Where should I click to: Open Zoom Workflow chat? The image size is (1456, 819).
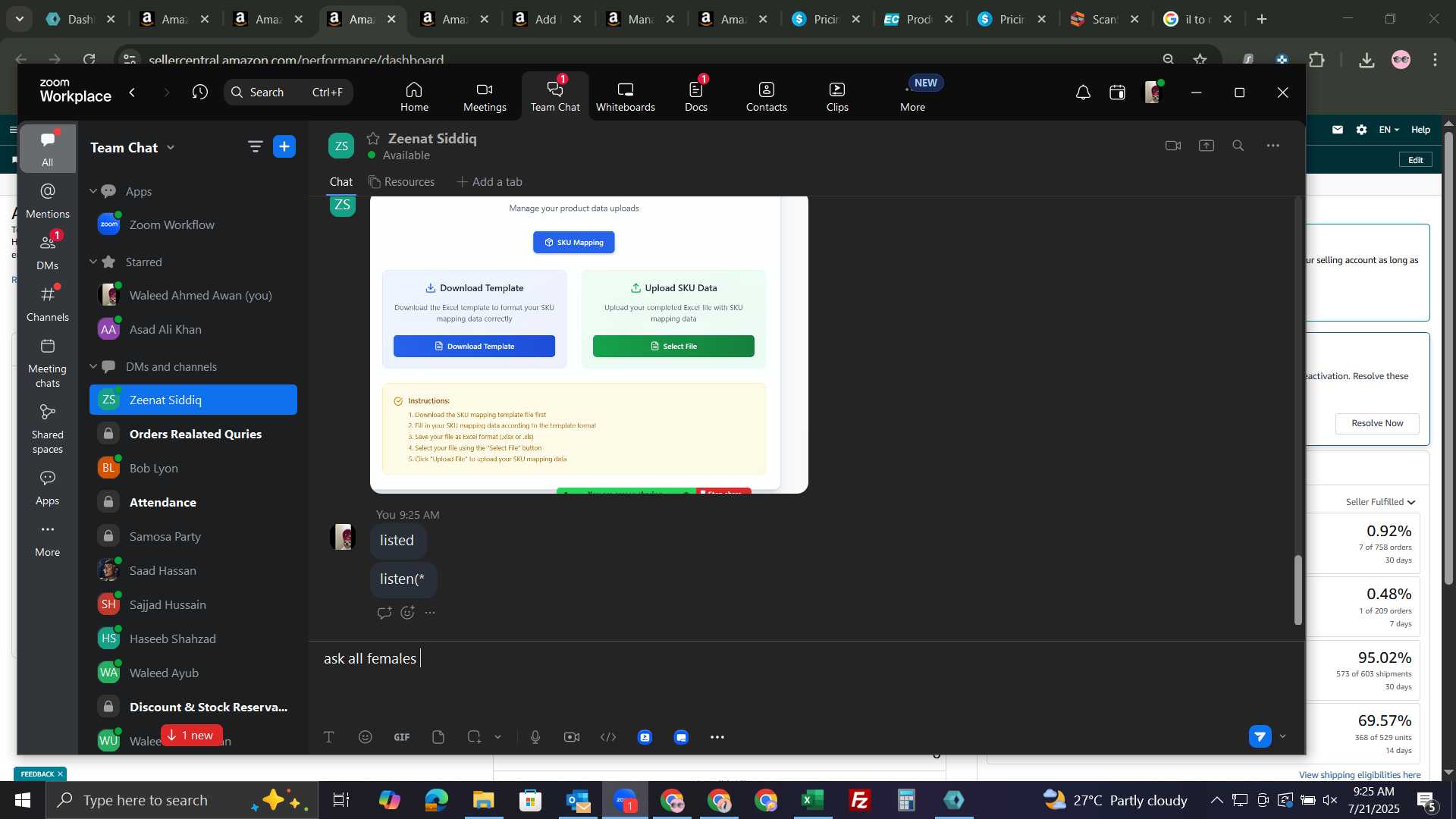[193, 224]
